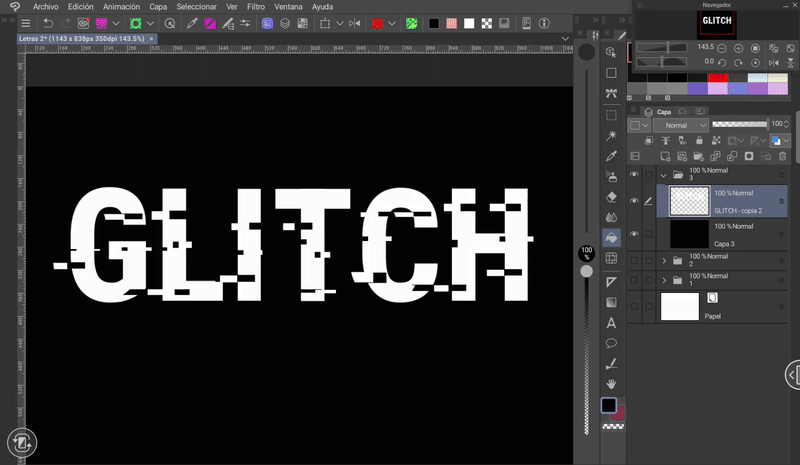Select the Eyedropper tool
Viewport: 800px width, 465px height.
coord(611,156)
